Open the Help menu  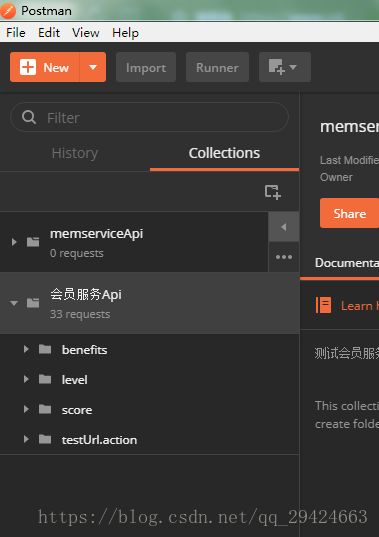tap(125, 33)
